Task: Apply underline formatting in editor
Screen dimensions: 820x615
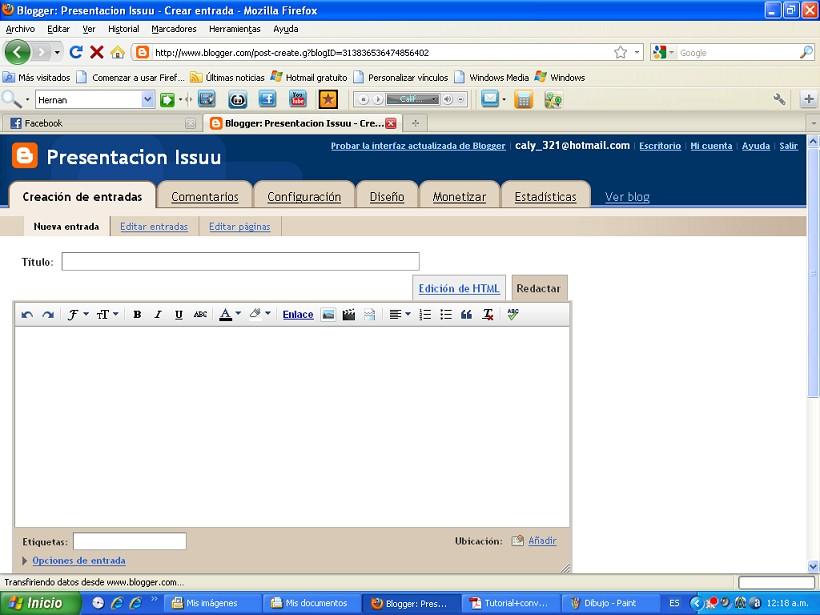Action: click(x=179, y=314)
